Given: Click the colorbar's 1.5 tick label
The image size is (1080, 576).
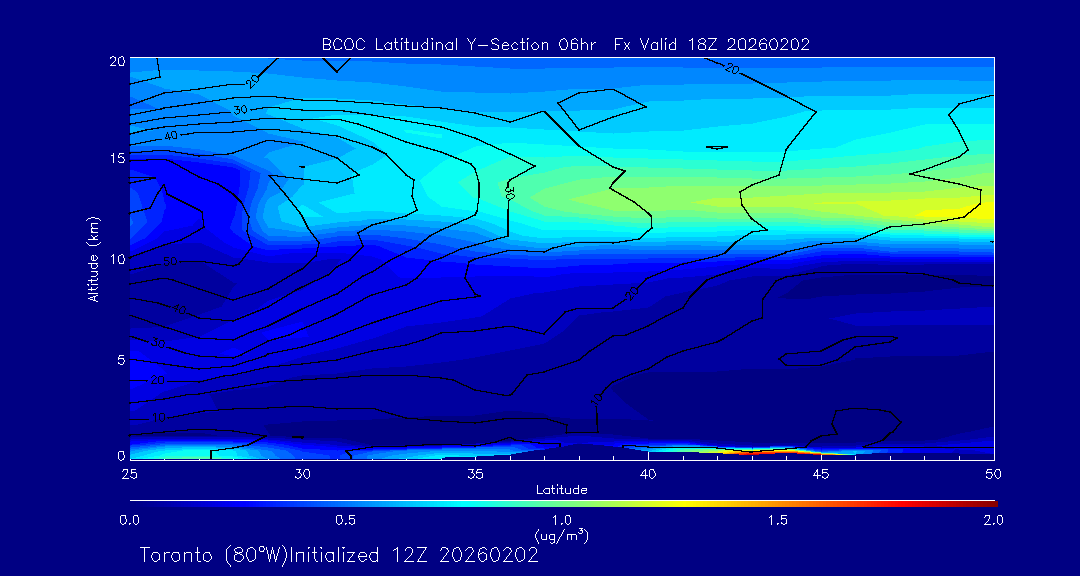Looking at the screenshot, I should pyautogui.click(x=777, y=520).
